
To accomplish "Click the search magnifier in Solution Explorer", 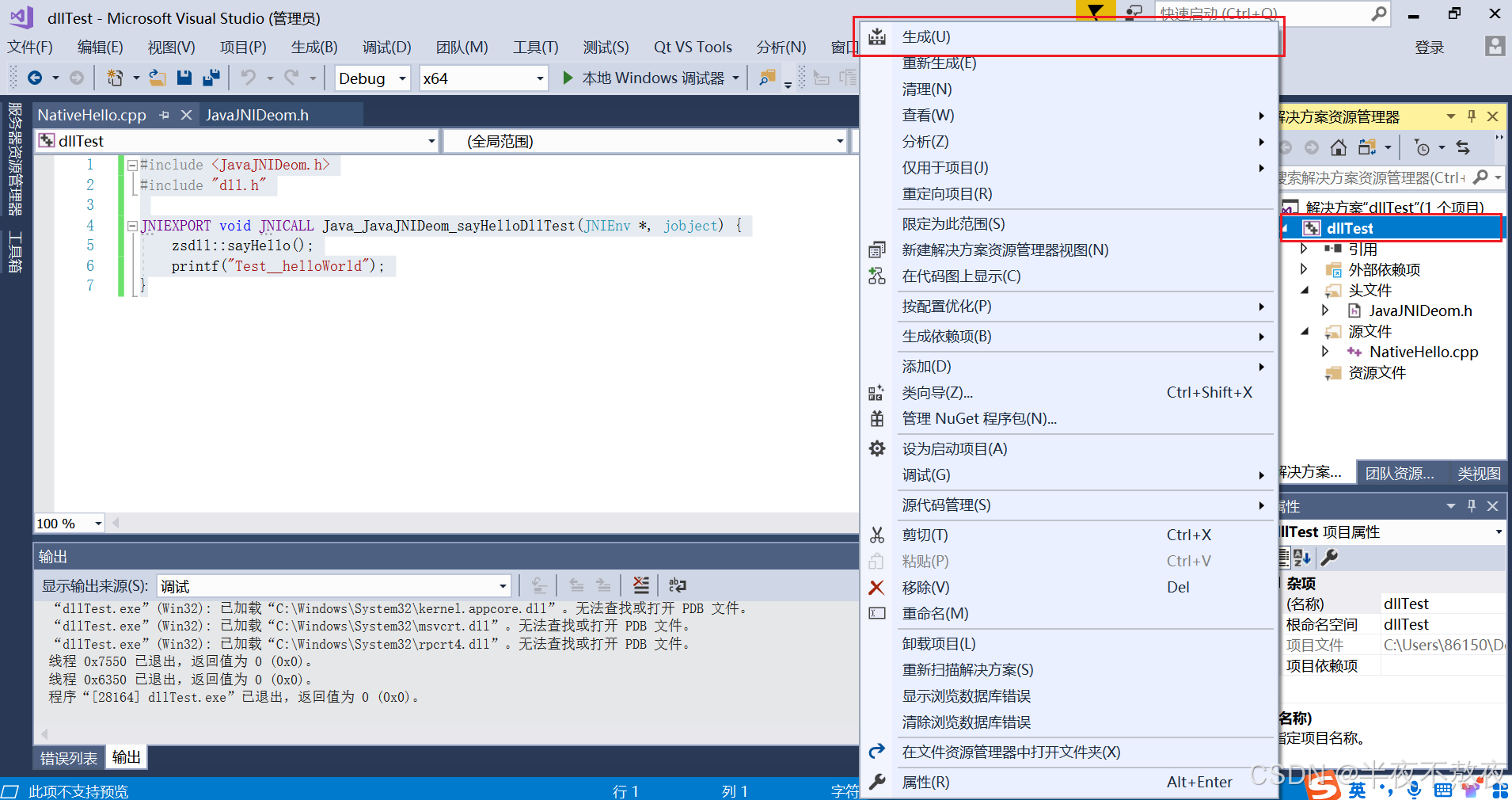I will [1481, 177].
